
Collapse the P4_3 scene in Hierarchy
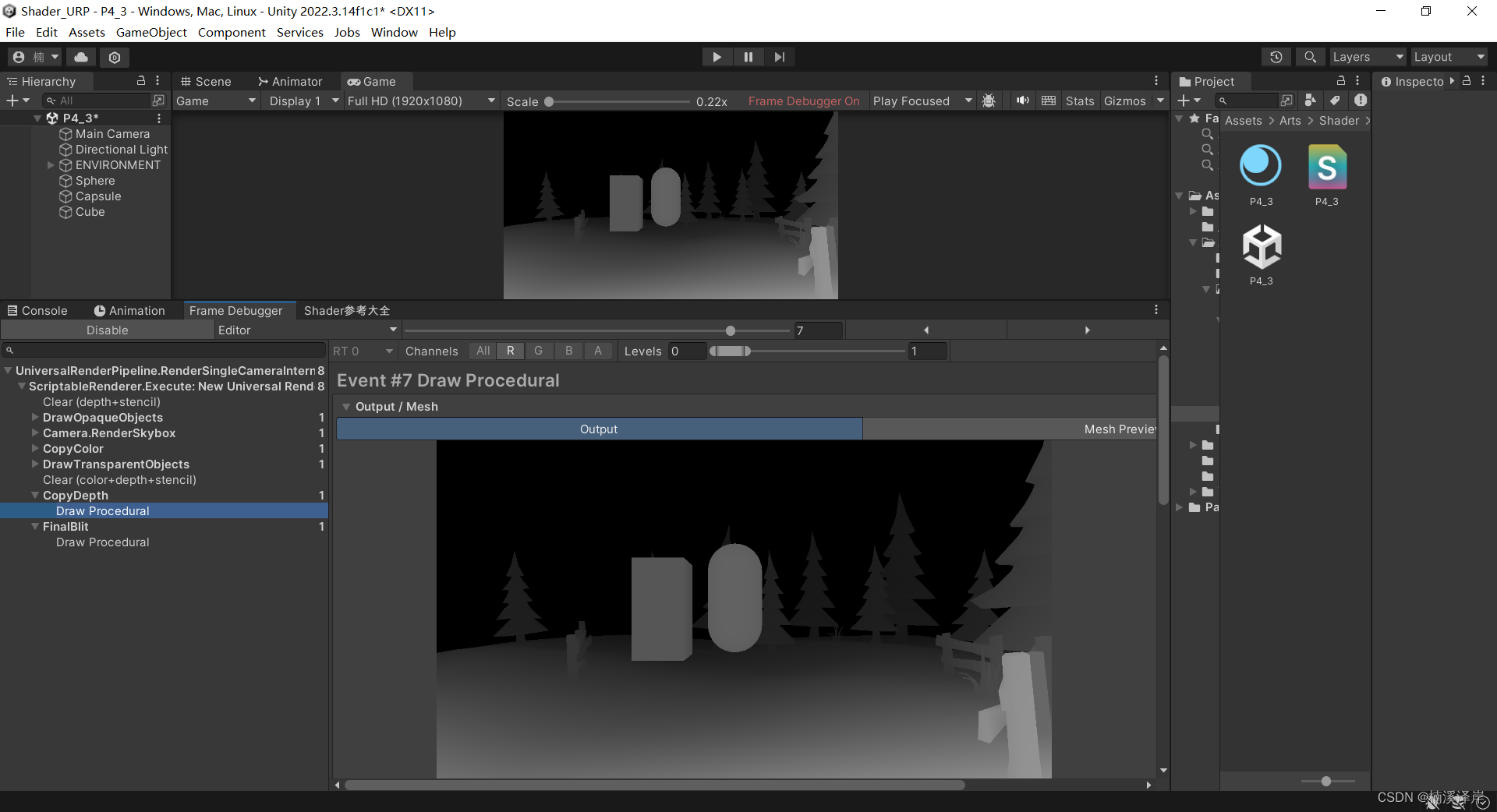(37, 118)
